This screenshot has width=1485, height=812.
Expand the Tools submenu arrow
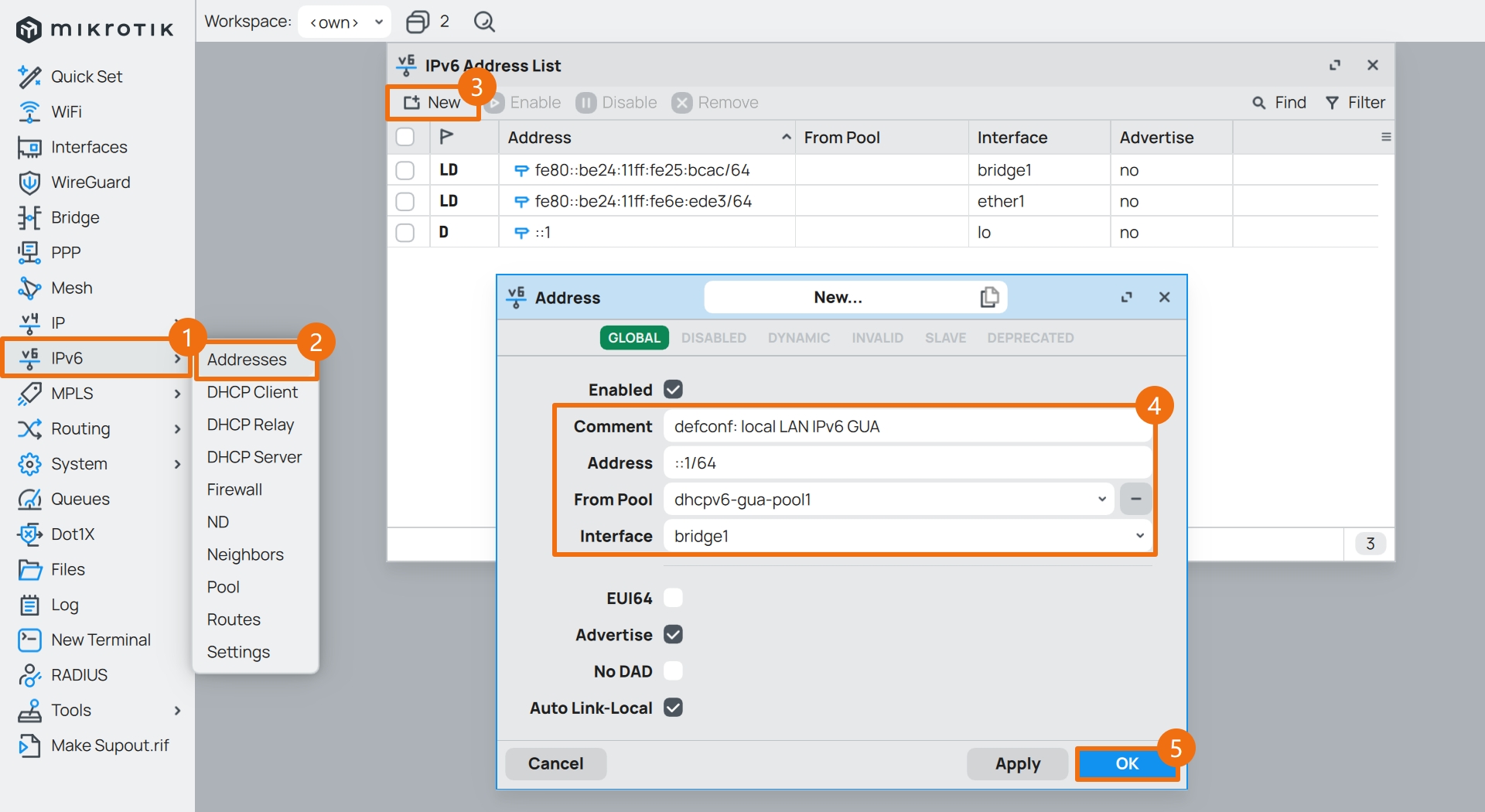pos(177,711)
